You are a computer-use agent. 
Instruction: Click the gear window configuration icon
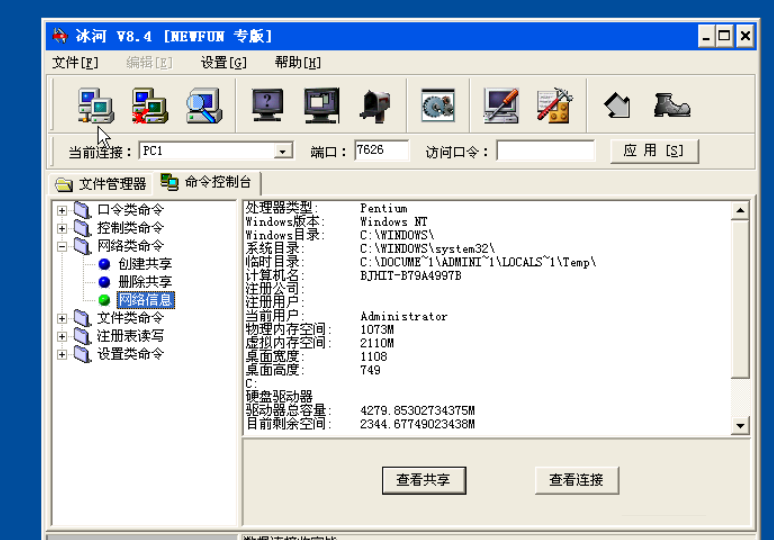coord(438,105)
